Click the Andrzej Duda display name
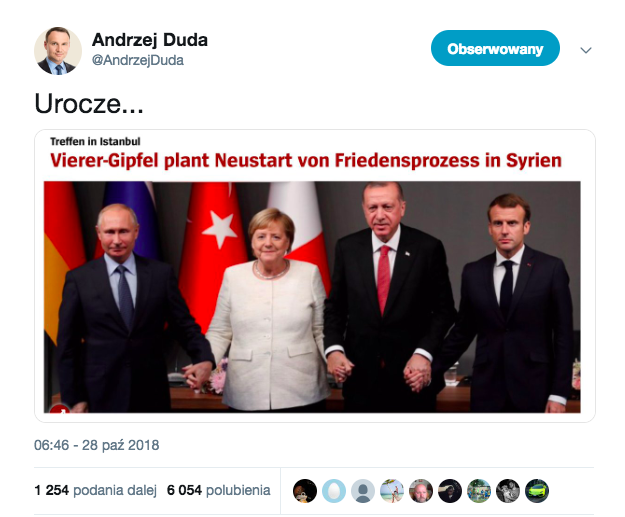The image size is (625, 517). [150, 40]
